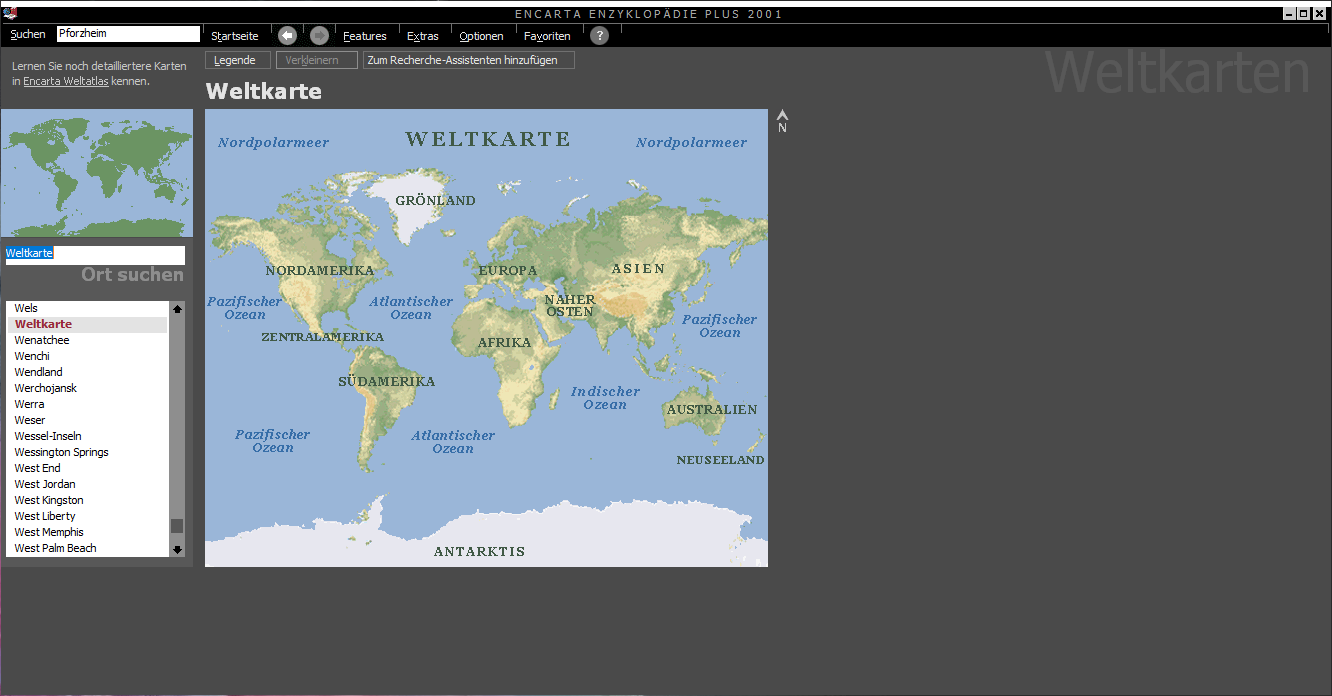Click the forward arrow navigation icon
Viewport: 1332px width, 696px height.
click(x=319, y=36)
